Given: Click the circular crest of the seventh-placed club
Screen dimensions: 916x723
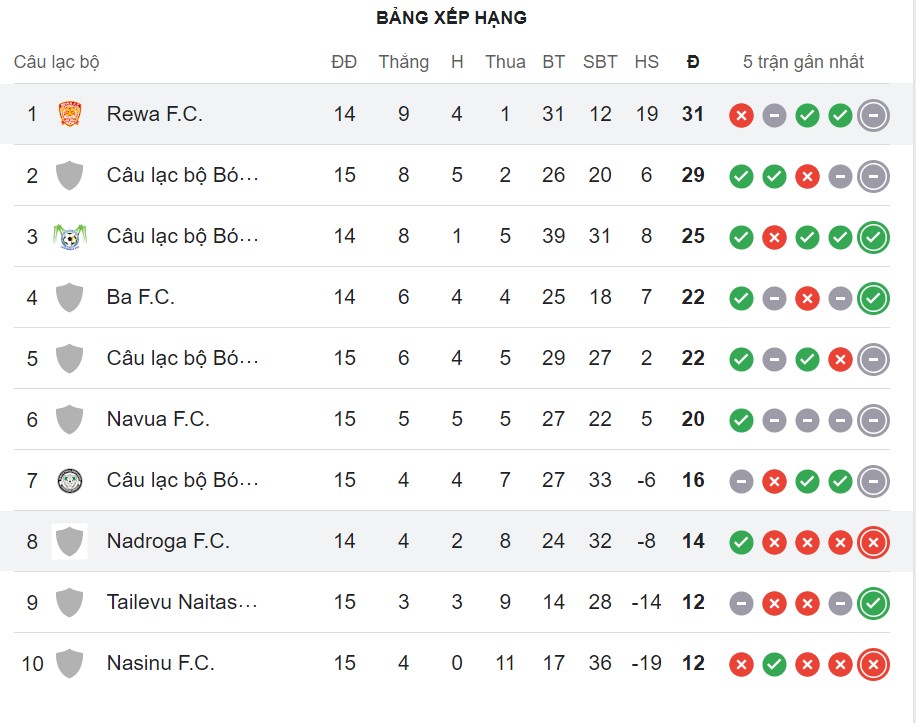Looking at the screenshot, I should pyautogui.click(x=71, y=480).
